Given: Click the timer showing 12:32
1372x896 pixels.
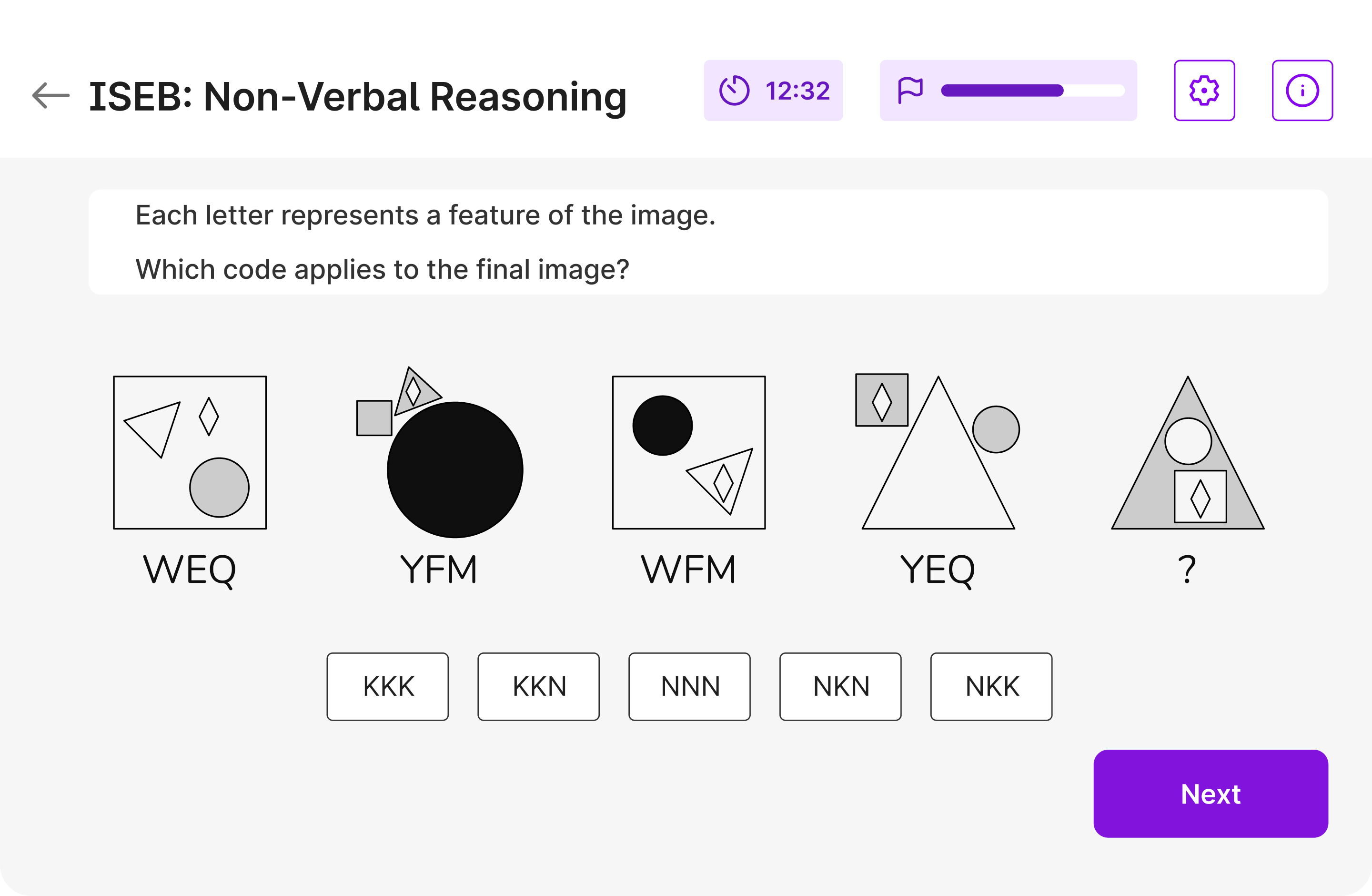Looking at the screenshot, I should 797,91.
